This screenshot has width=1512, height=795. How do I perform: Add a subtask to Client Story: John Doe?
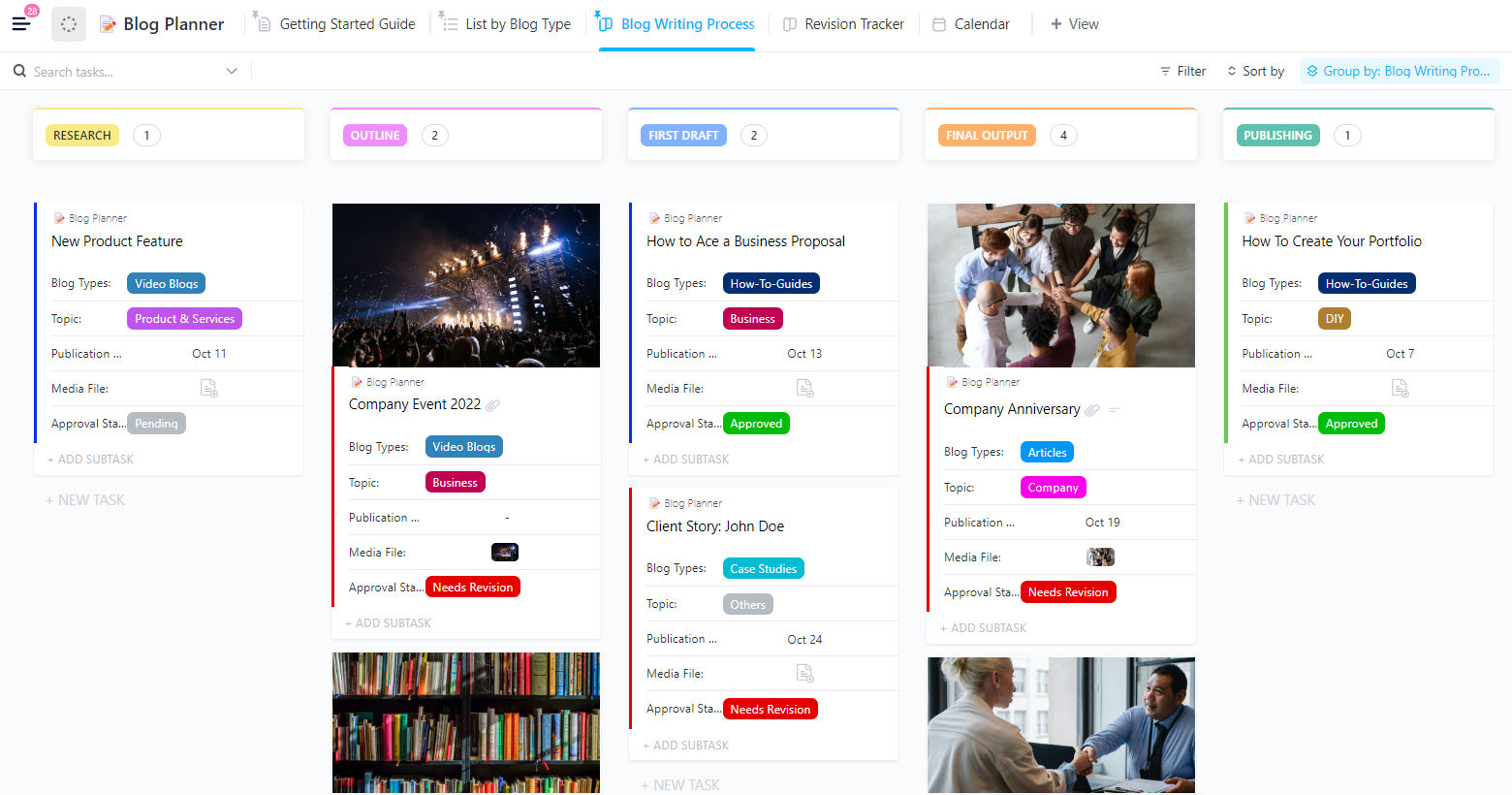tap(685, 745)
